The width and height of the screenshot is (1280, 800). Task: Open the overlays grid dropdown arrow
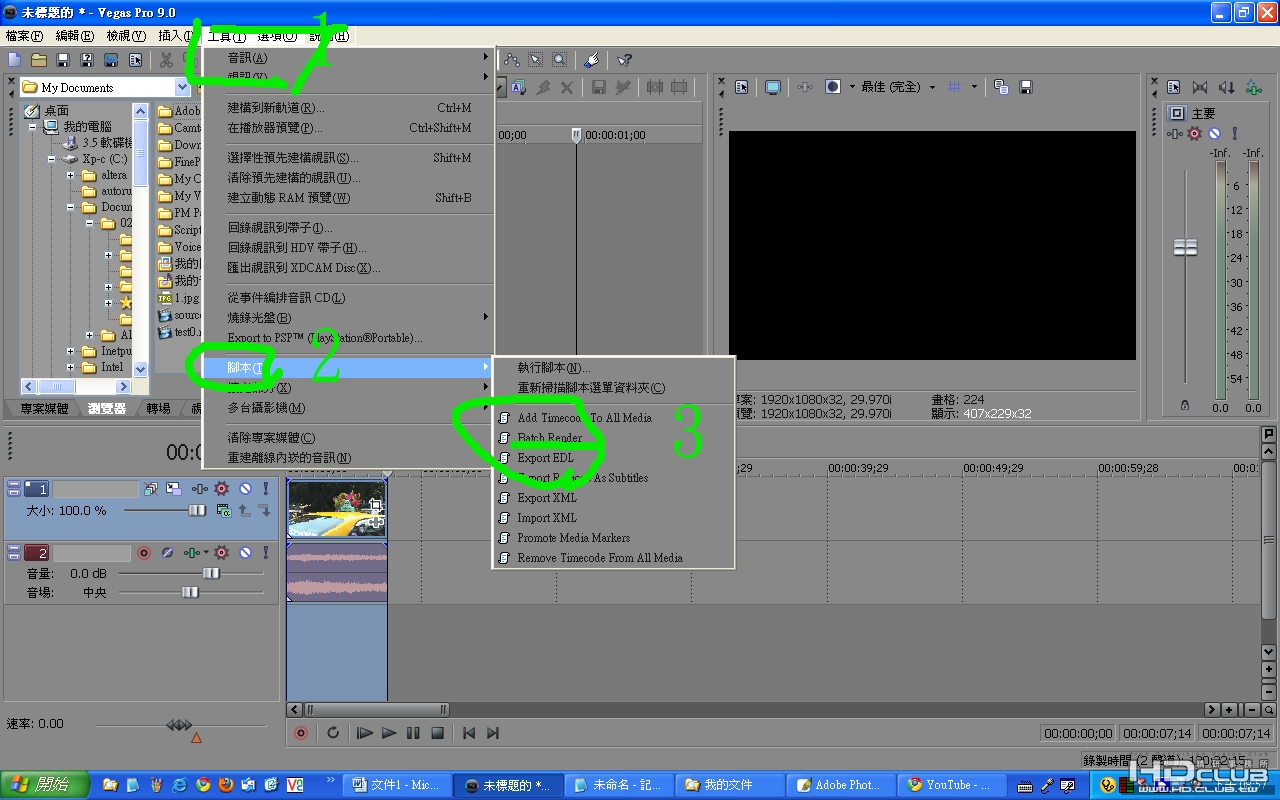(x=974, y=87)
